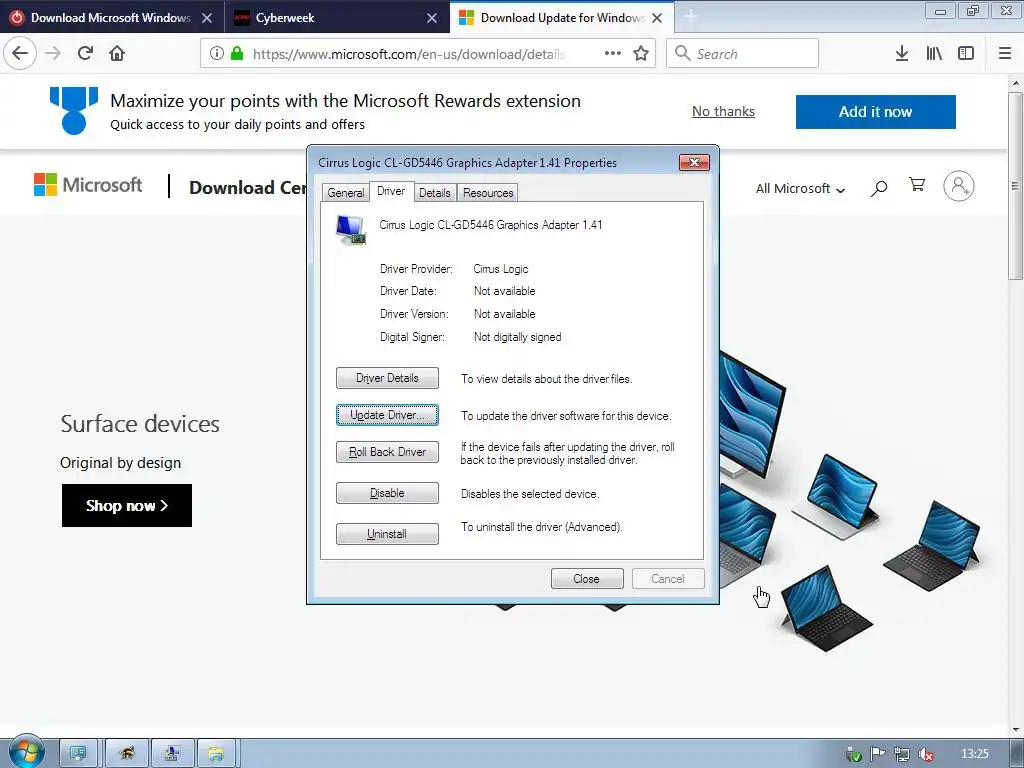Screen dimensions: 1024x768
Task: Show site information icon in address bar
Action: coord(217,54)
